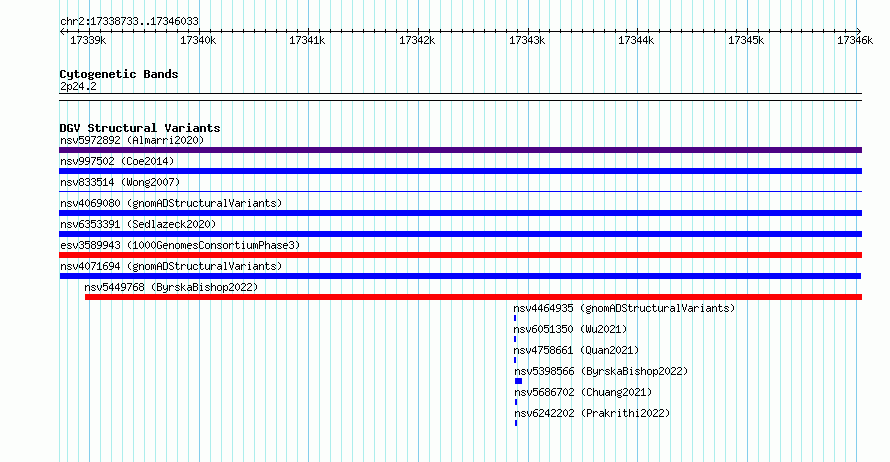This screenshot has height=462, width=890.
Task: Click the chr2:17338733..17346033 region label
Action: coord(129,21)
